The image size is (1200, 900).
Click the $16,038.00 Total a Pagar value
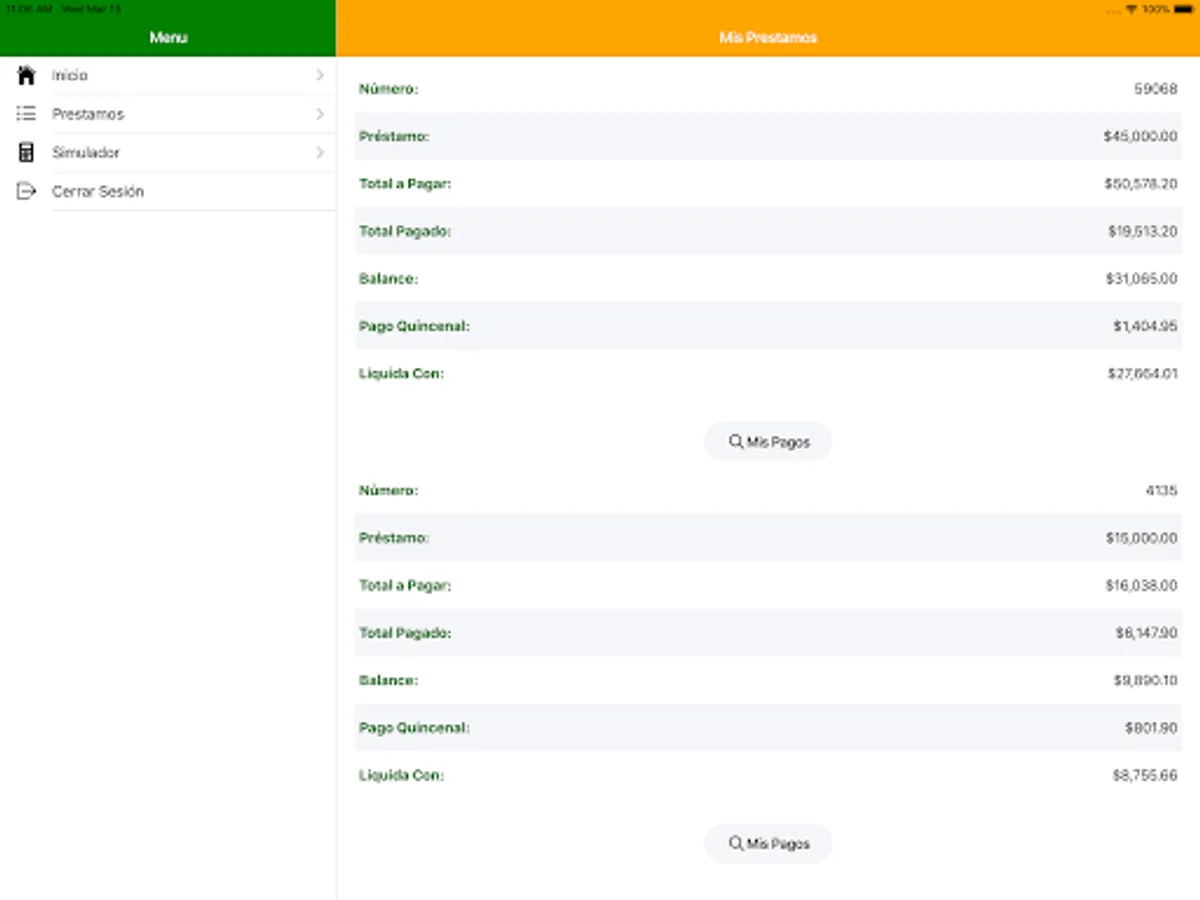coord(1141,585)
